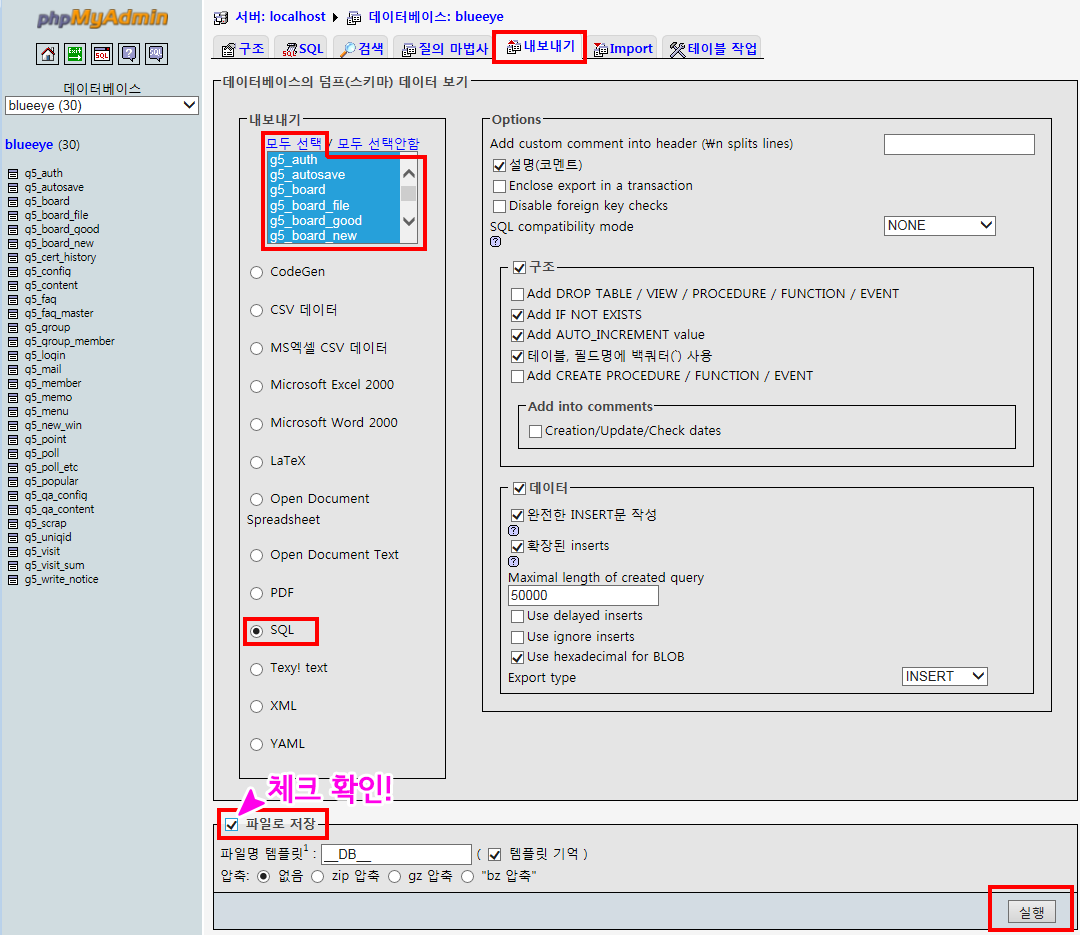The width and height of the screenshot is (1080, 935).
Task: Open the SQL query window icon
Action: [102, 54]
